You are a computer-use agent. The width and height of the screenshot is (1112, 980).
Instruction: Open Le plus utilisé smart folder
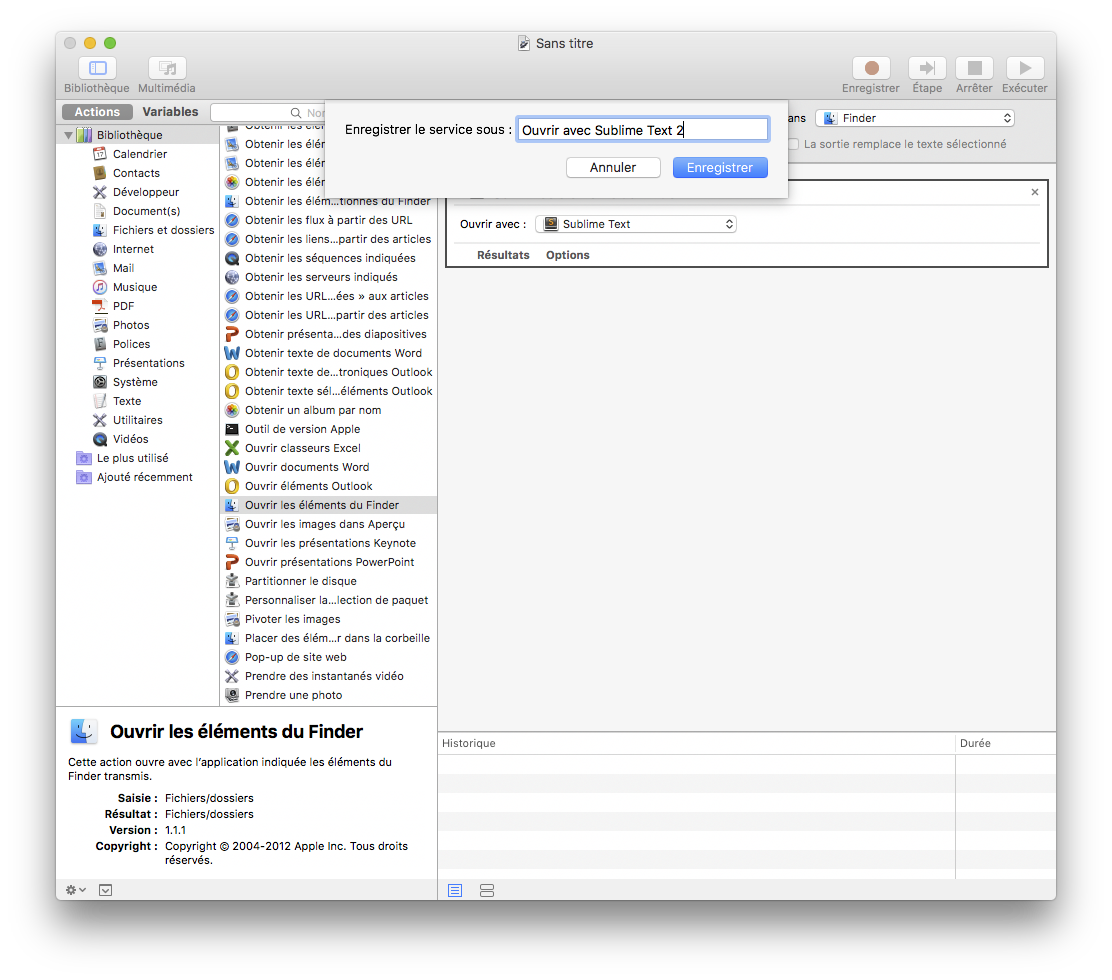122,458
